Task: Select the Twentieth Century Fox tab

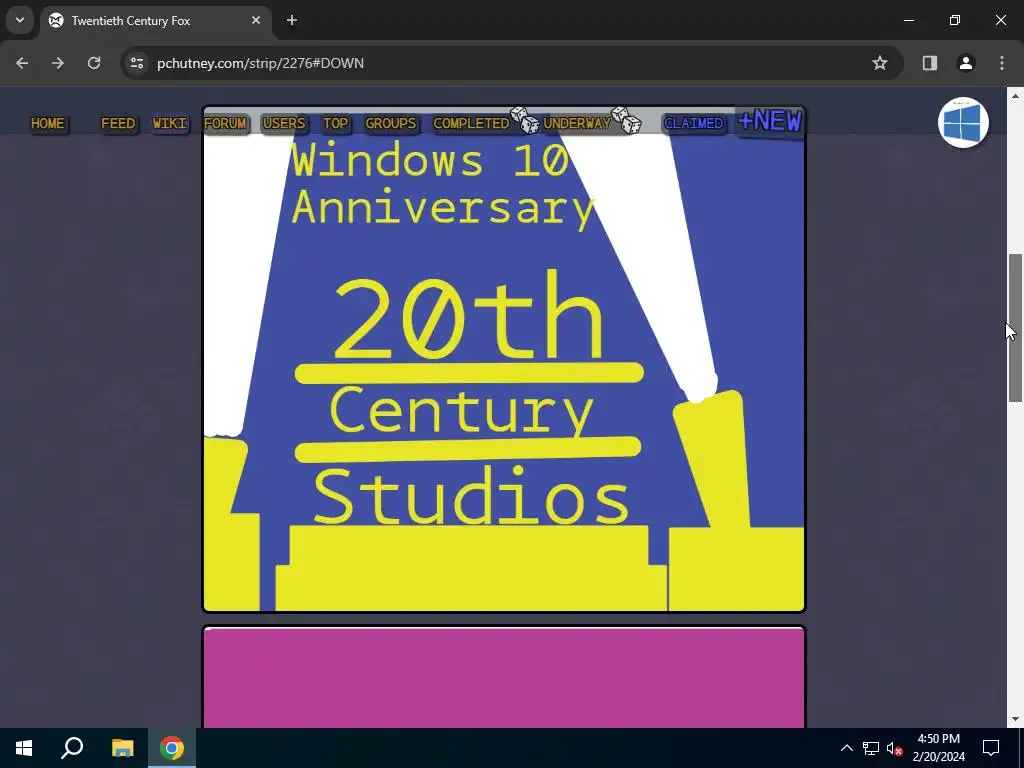Action: (155, 20)
